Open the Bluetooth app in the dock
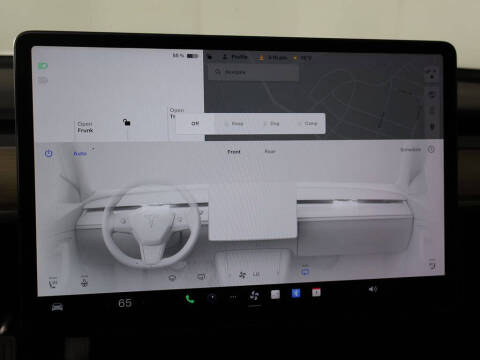 pos(296,293)
